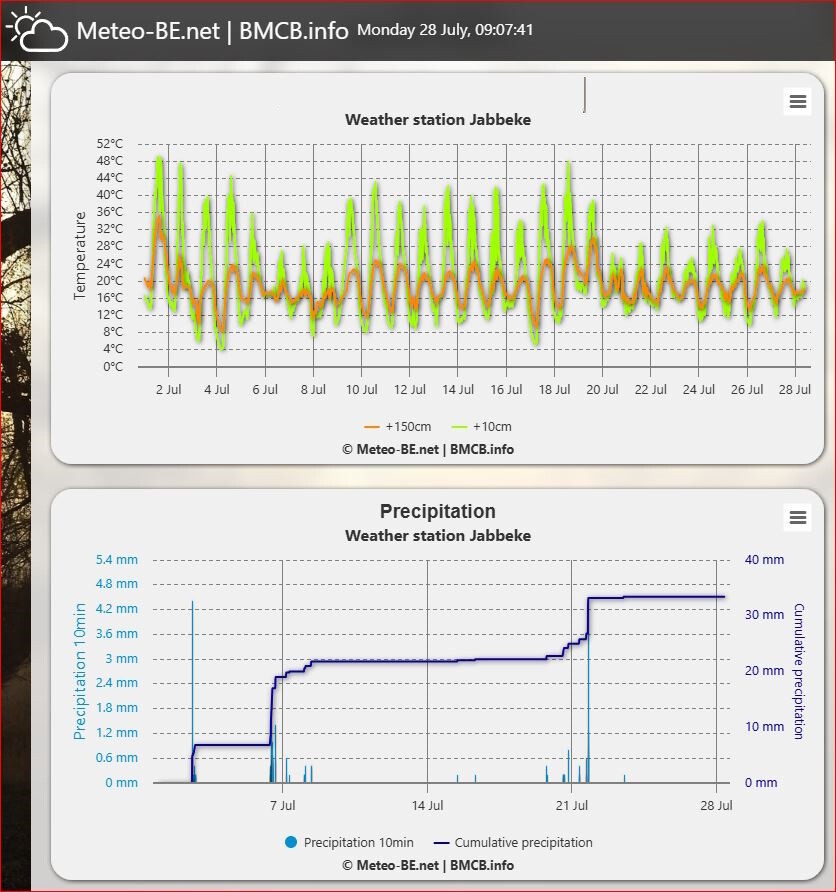
Task: Toggle the +10cm temperature series legend
Action: [481, 427]
